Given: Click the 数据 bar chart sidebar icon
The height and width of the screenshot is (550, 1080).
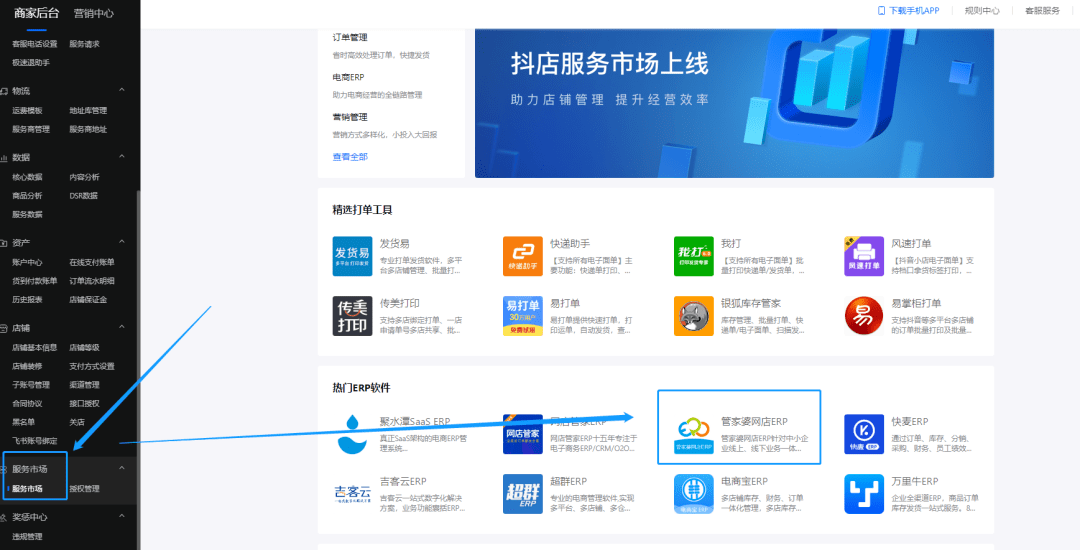Looking at the screenshot, I should 4,158.
